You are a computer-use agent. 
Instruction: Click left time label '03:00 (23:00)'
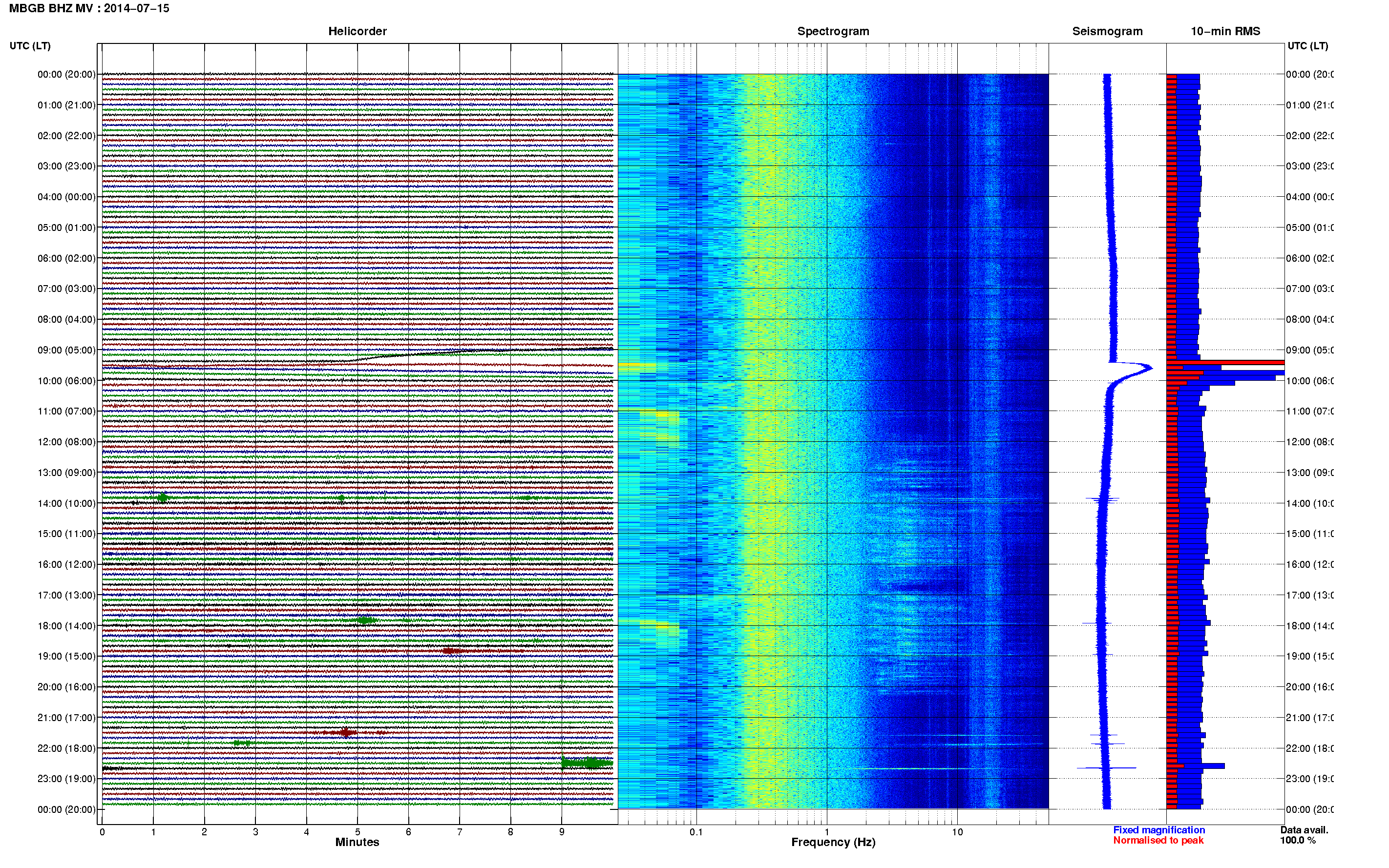(66, 166)
